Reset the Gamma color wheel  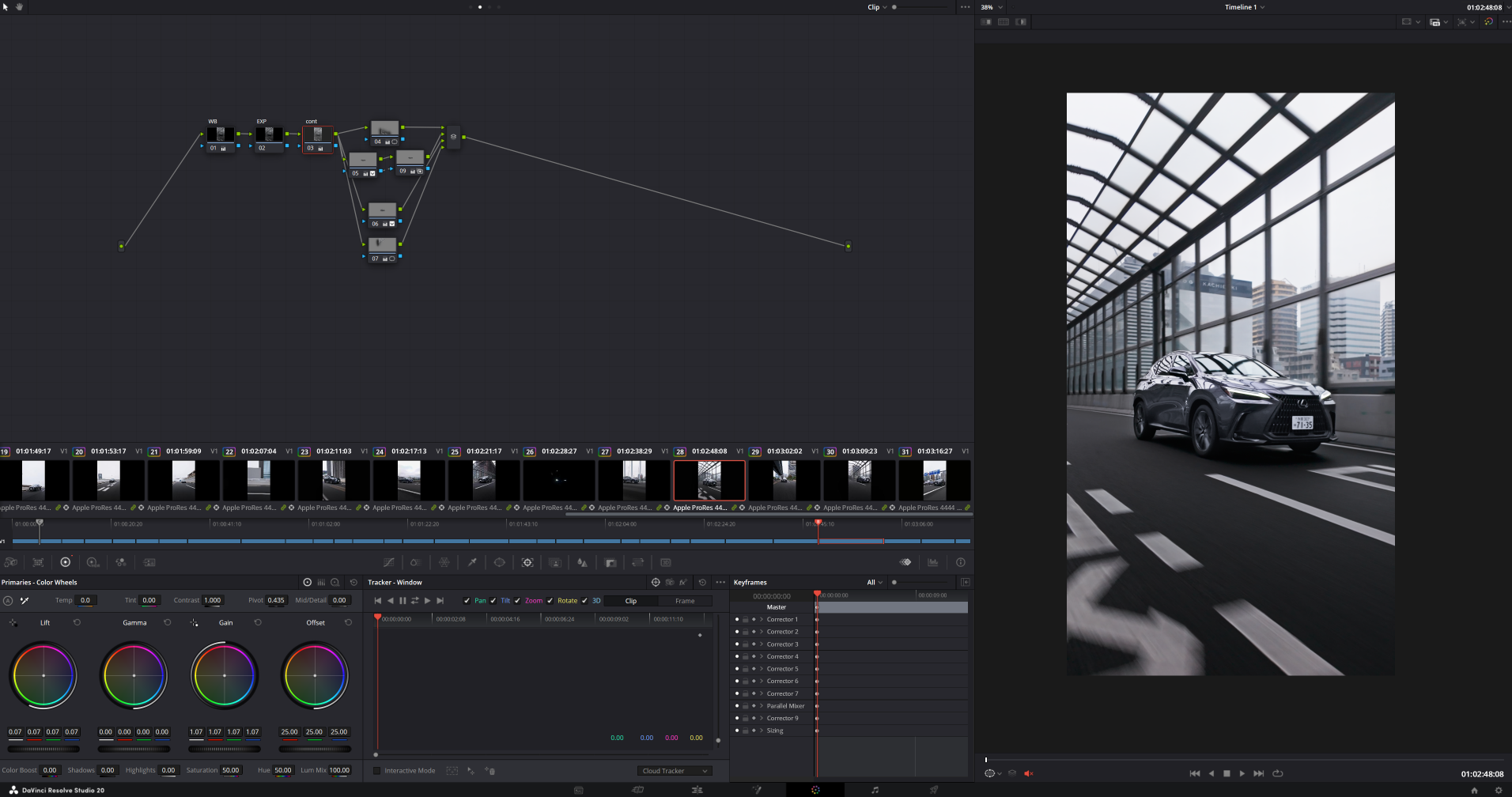point(168,622)
